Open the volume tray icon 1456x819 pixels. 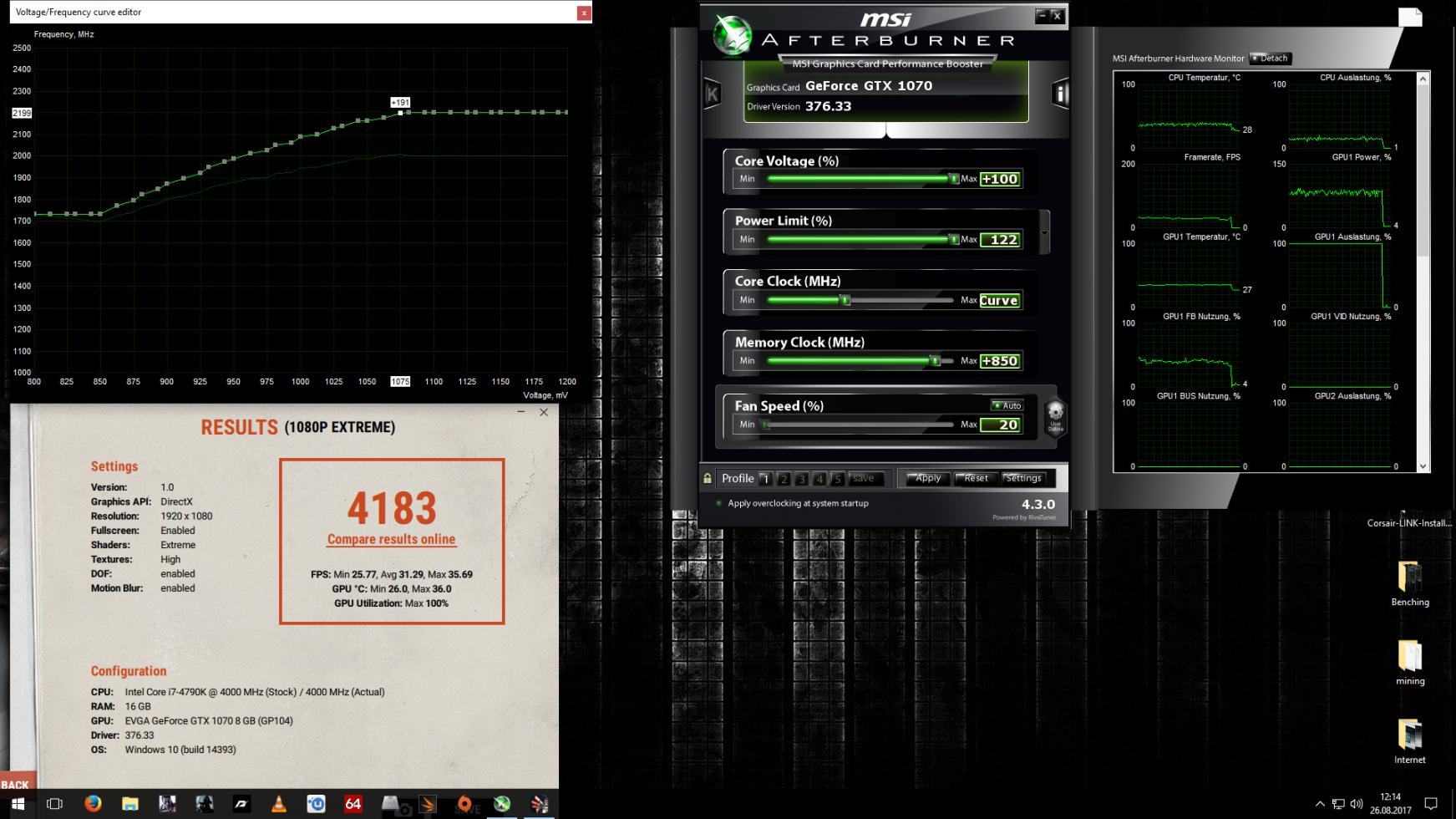[x=1357, y=804]
